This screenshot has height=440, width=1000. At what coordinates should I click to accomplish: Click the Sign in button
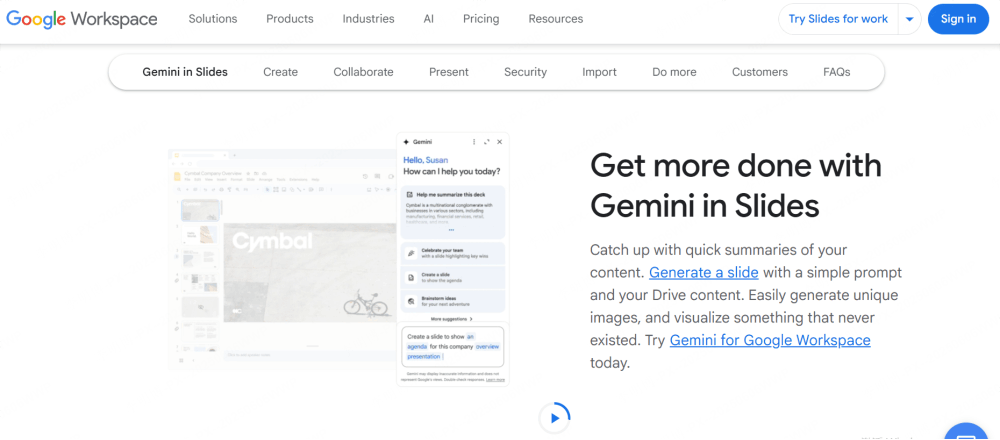(x=958, y=19)
